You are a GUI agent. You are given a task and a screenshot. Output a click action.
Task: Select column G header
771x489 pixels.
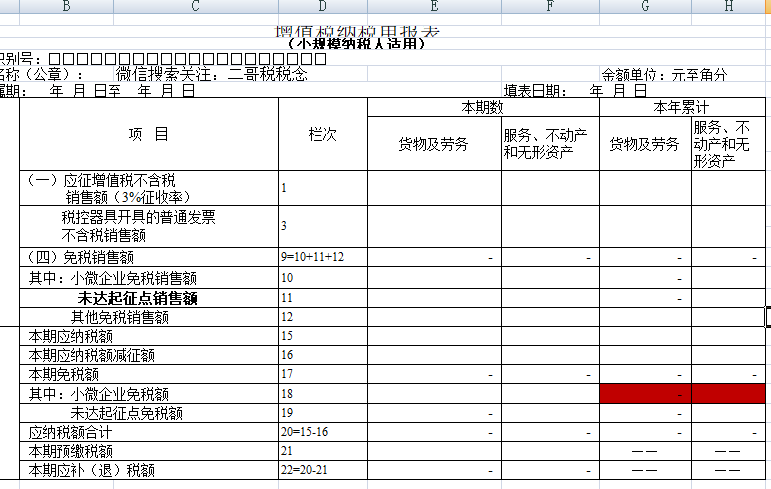tap(645, 6)
